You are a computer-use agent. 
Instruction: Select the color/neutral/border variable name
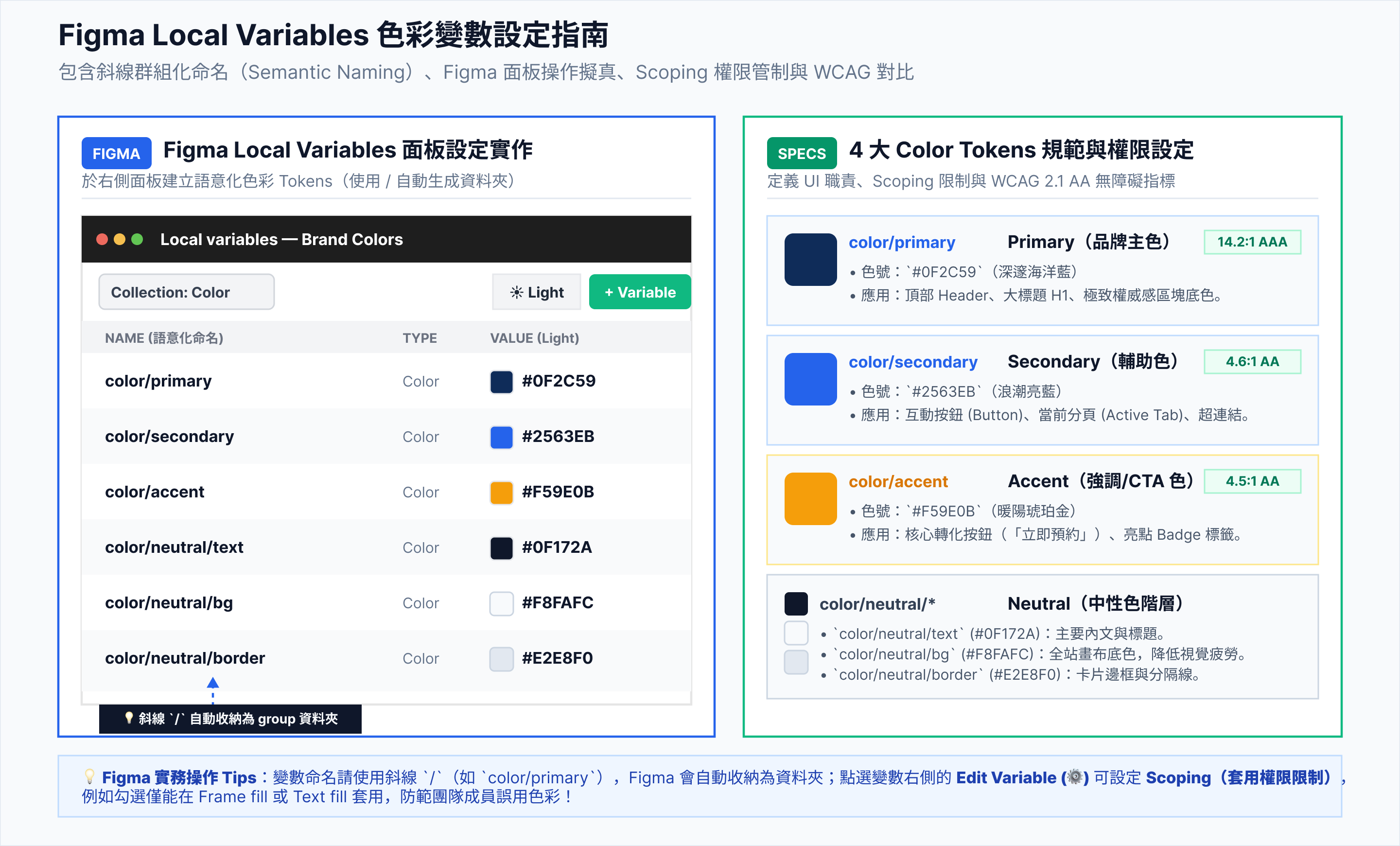pos(185,658)
